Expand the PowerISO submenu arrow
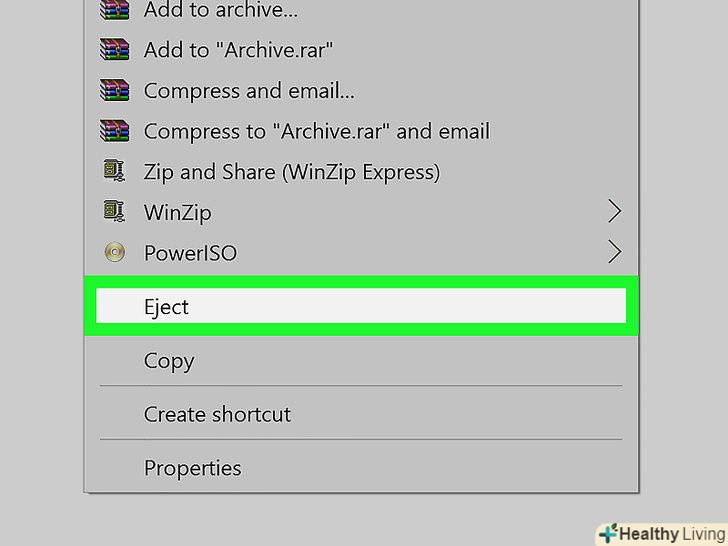 tap(614, 253)
